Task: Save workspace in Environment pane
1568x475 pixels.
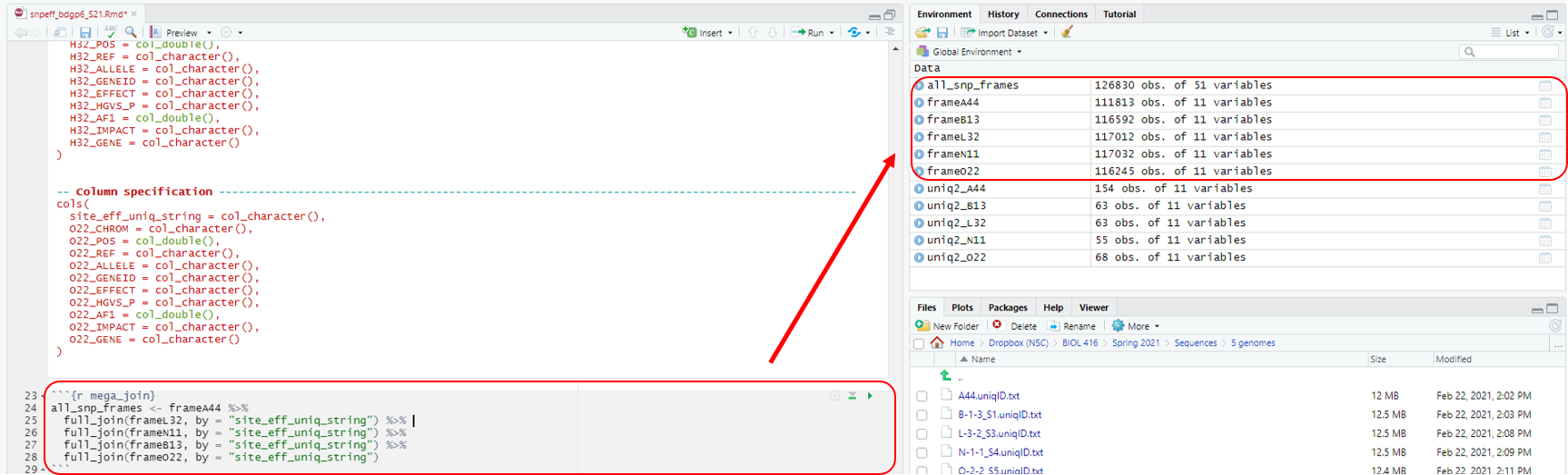Action: point(942,33)
